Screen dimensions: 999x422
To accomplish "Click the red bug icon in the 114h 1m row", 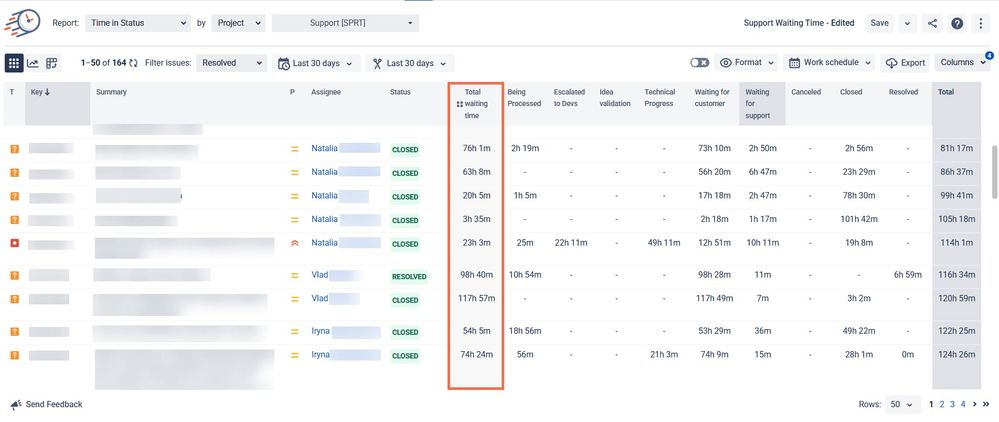I will point(14,243).
